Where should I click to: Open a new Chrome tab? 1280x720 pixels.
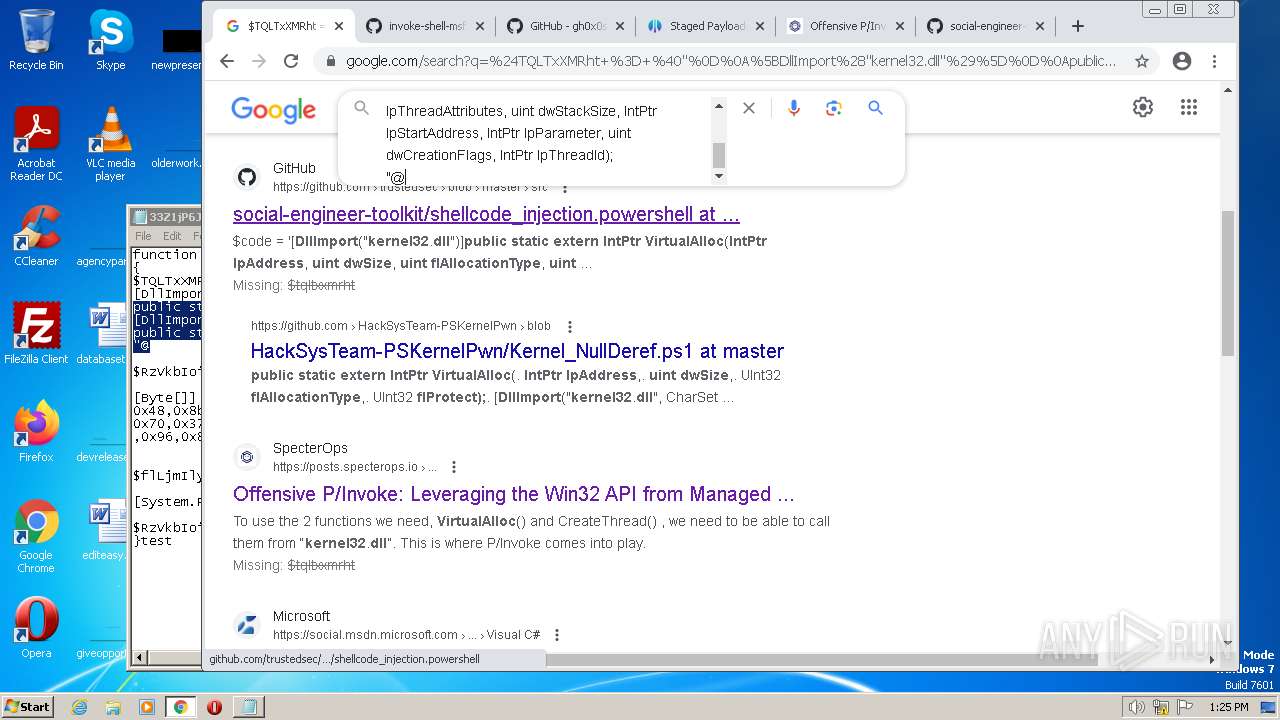[1077, 26]
